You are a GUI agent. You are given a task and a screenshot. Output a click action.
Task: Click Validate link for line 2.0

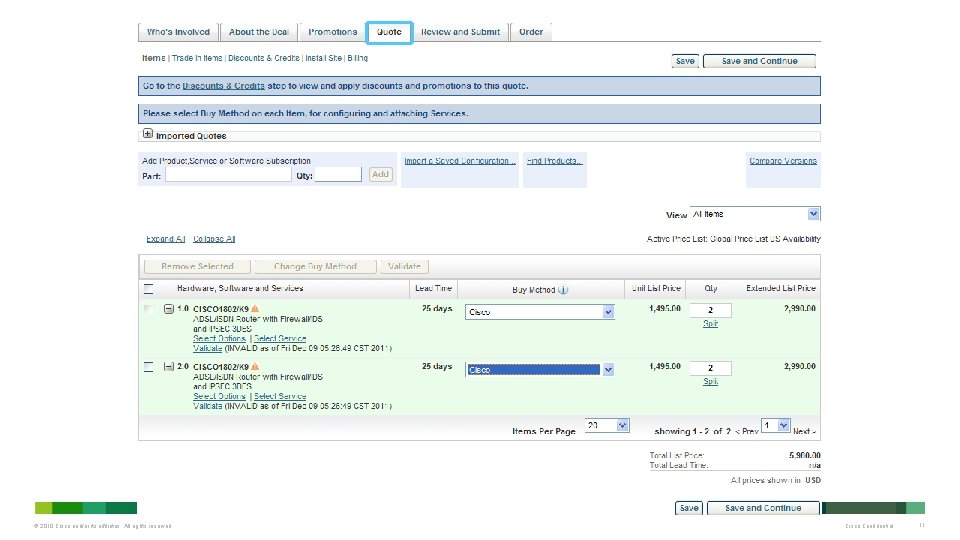(208, 407)
